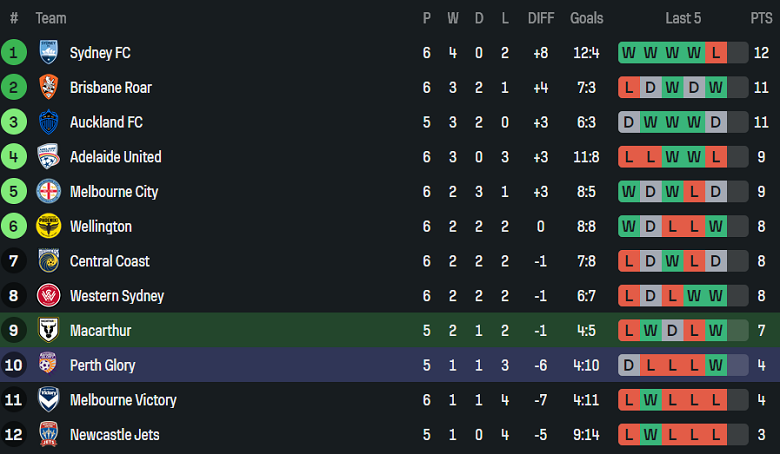Sort the table by PTS column header
The width and height of the screenshot is (780, 454).
(761, 18)
